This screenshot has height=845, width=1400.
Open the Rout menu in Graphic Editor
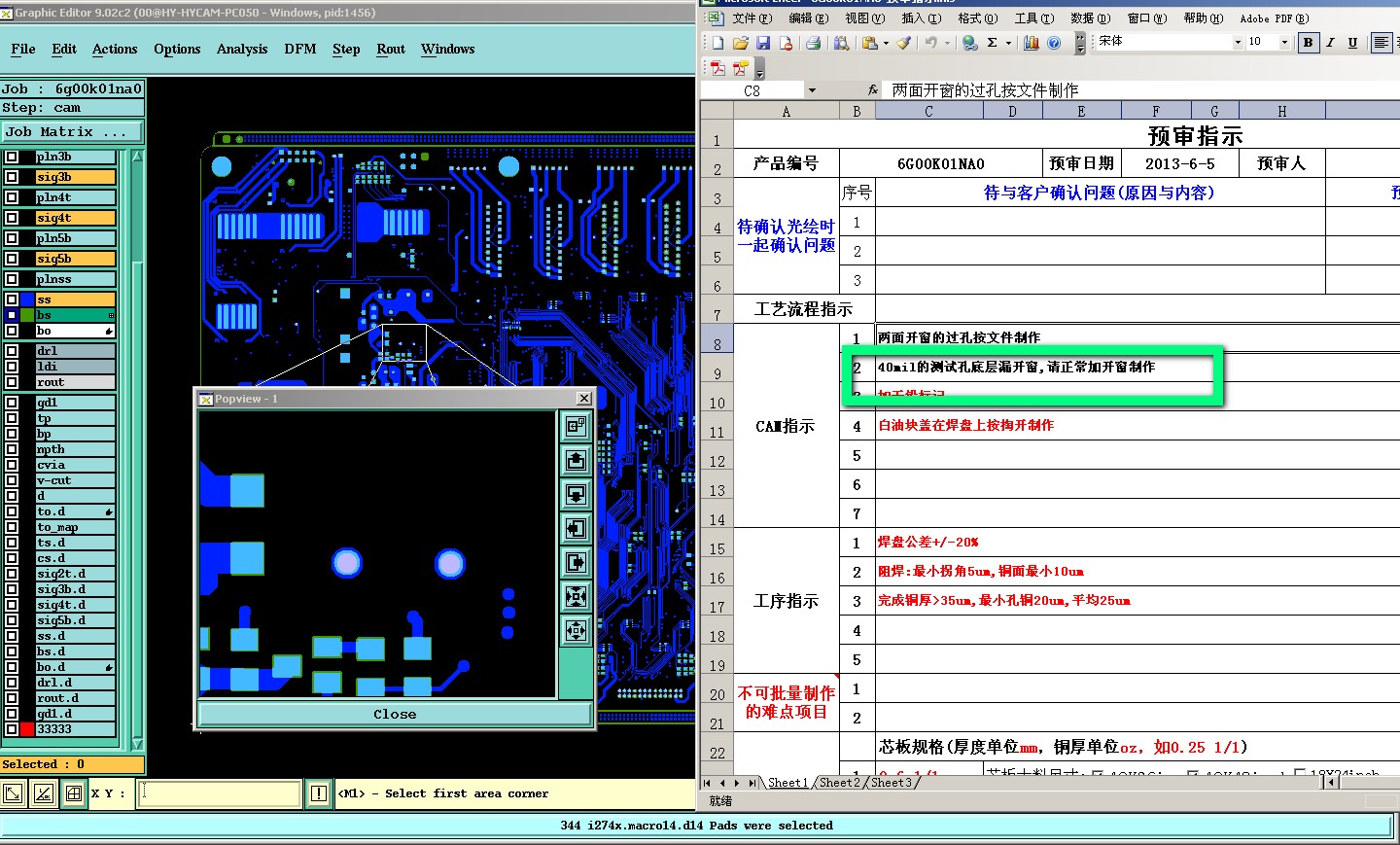[391, 49]
